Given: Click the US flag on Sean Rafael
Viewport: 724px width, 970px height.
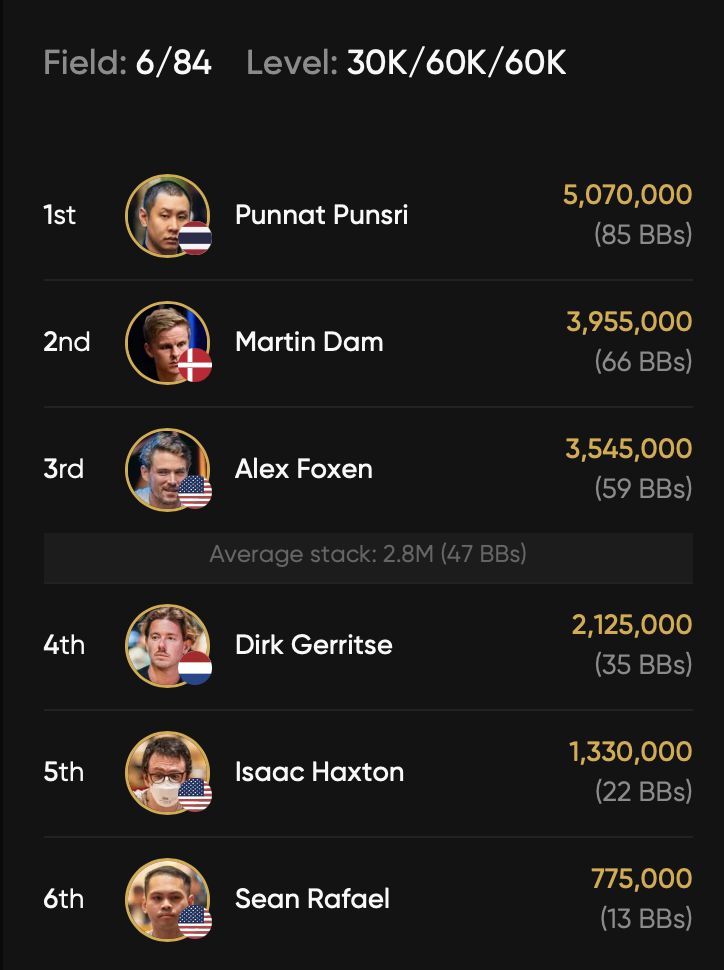Looking at the screenshot, I should [x=195, y=922].
